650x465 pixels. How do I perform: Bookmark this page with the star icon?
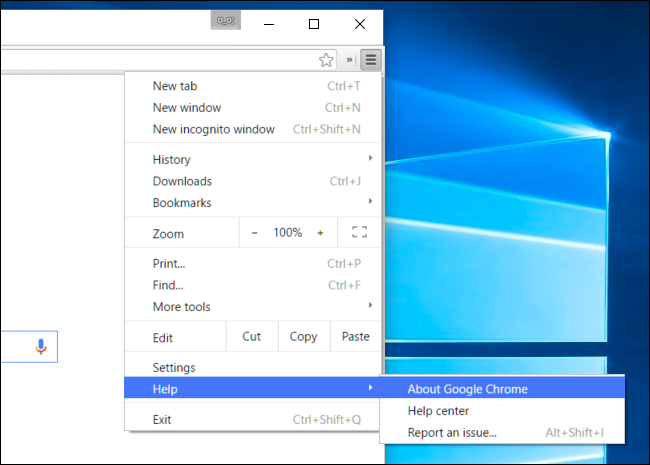point(326,60)
